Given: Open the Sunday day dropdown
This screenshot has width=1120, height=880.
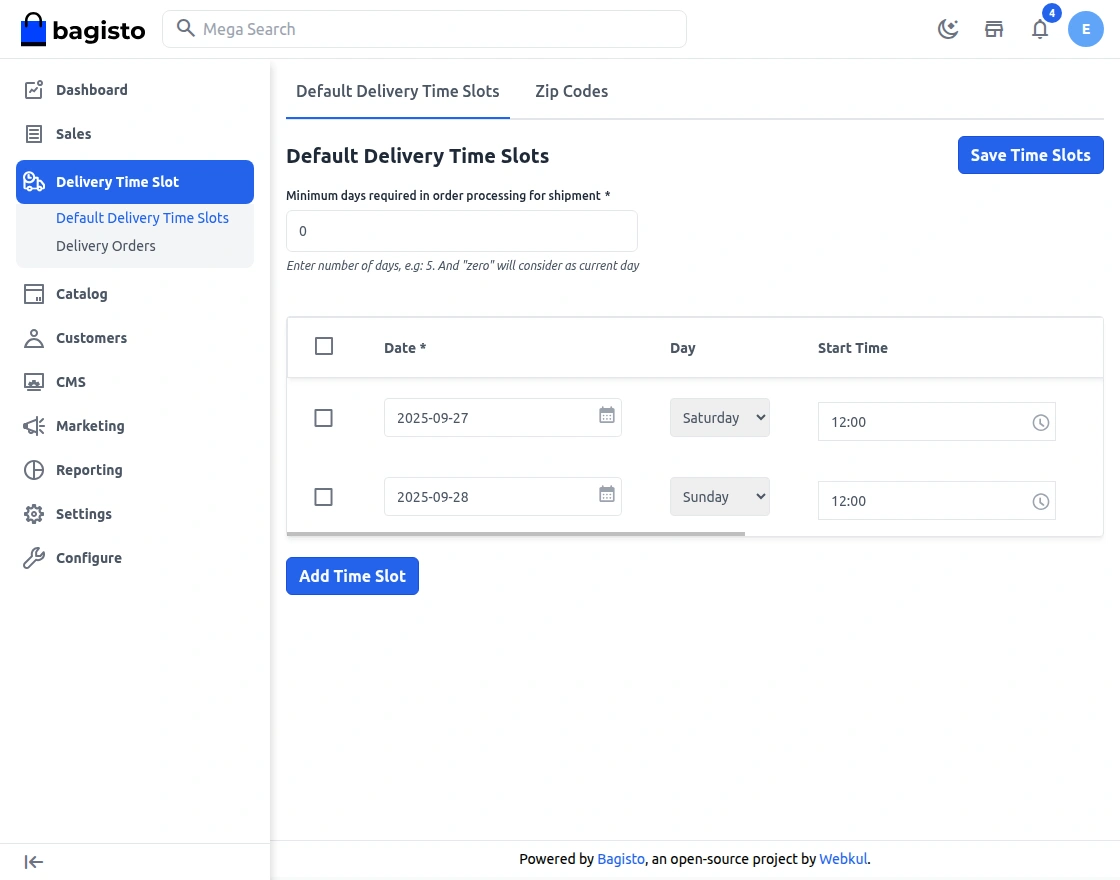Looking at the screenshot, I should [719, 496].
